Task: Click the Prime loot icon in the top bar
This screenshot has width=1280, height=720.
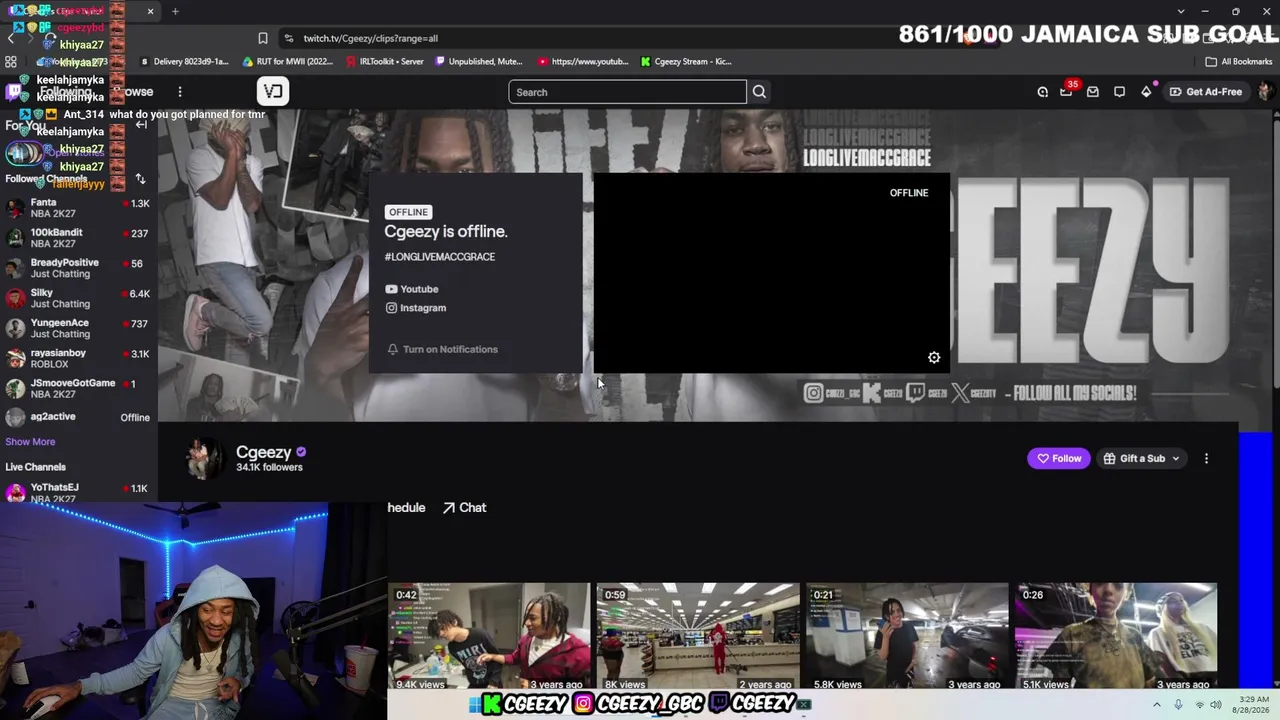Action: pyautogui.click(x=1042, y=92)
